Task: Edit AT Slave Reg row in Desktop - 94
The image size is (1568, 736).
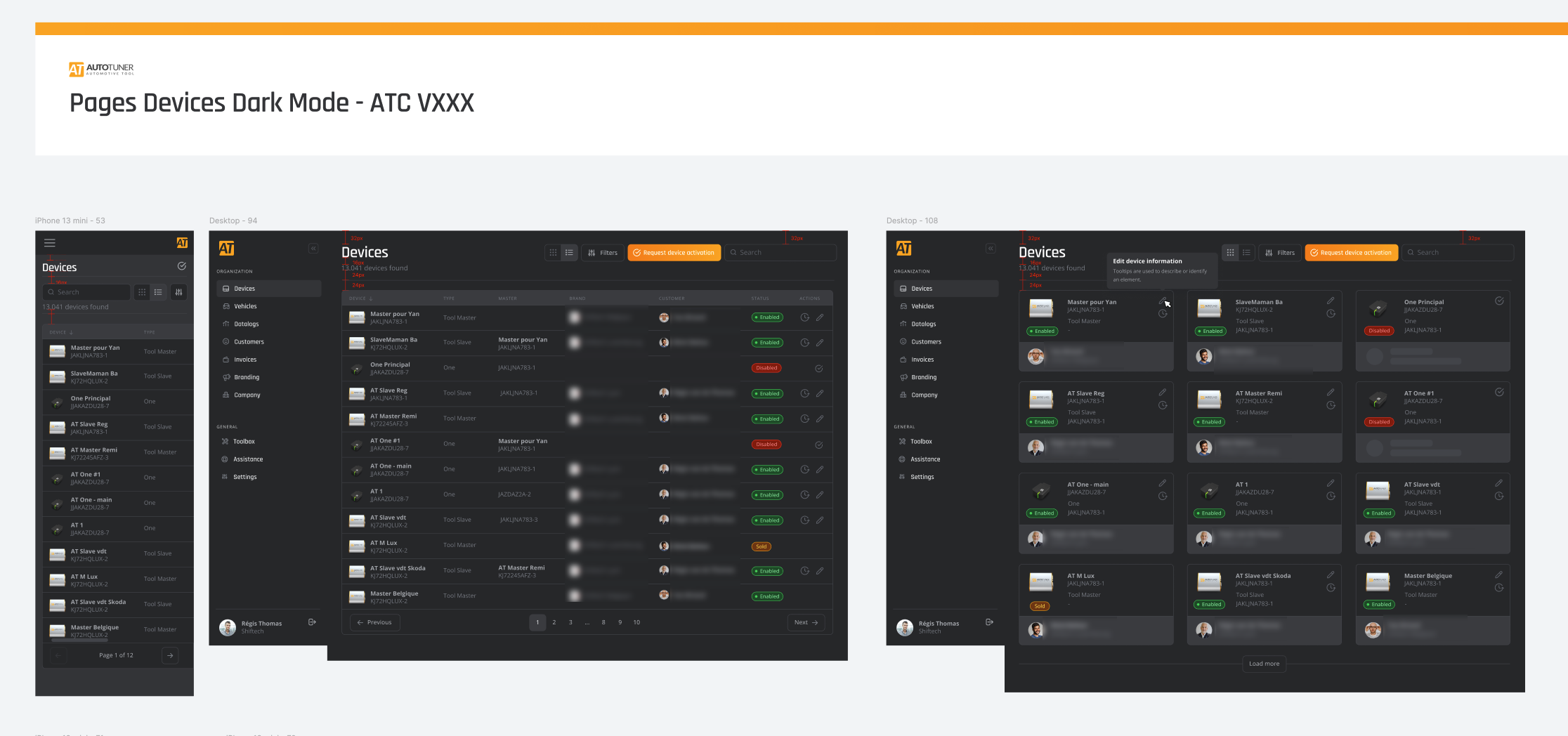Action: tap(820, 393)
